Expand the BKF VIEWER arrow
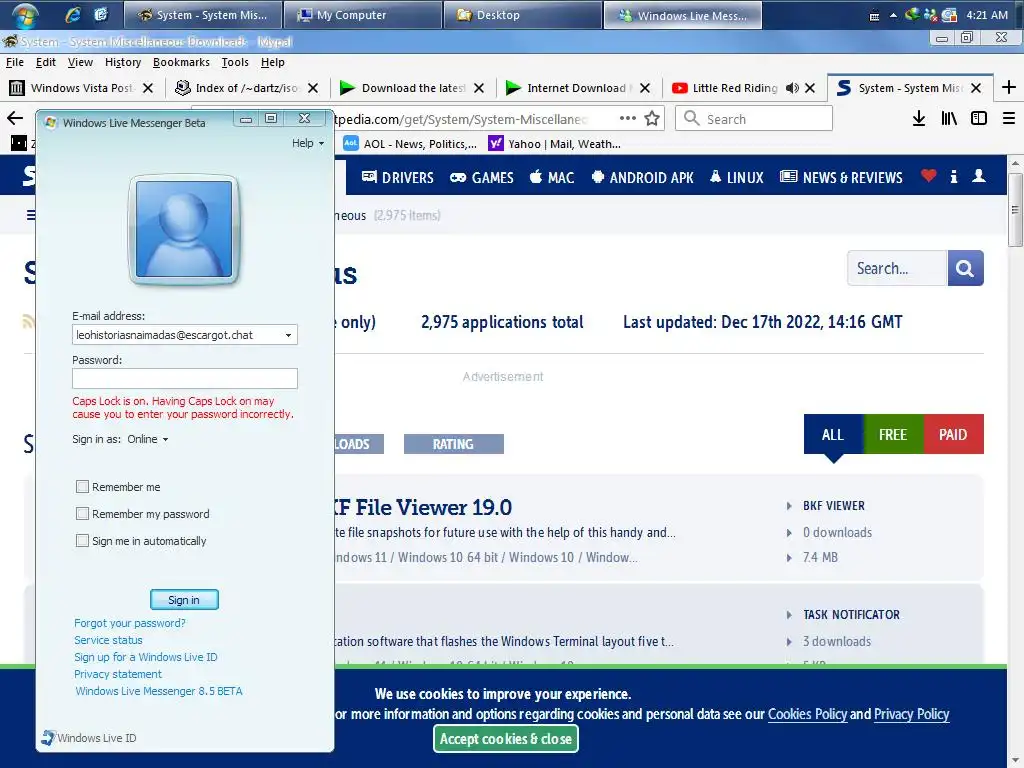1024x768 pixels. tap(789, 506)
